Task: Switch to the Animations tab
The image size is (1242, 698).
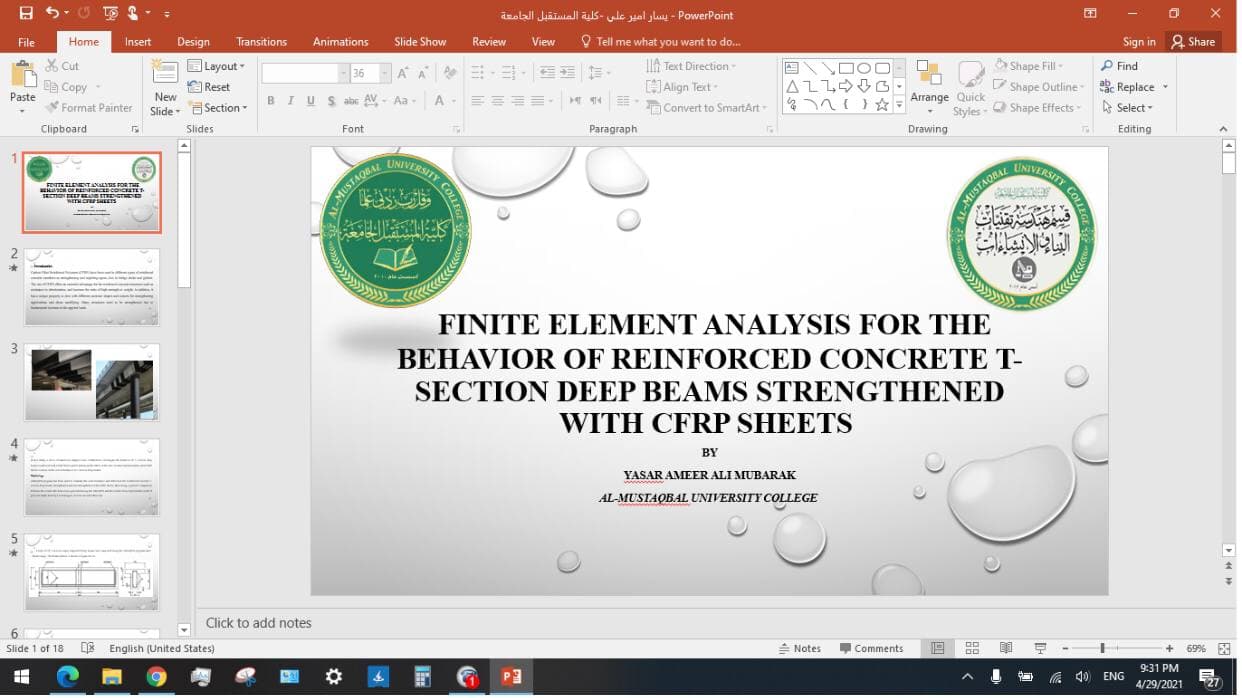Action: [340, 42]
